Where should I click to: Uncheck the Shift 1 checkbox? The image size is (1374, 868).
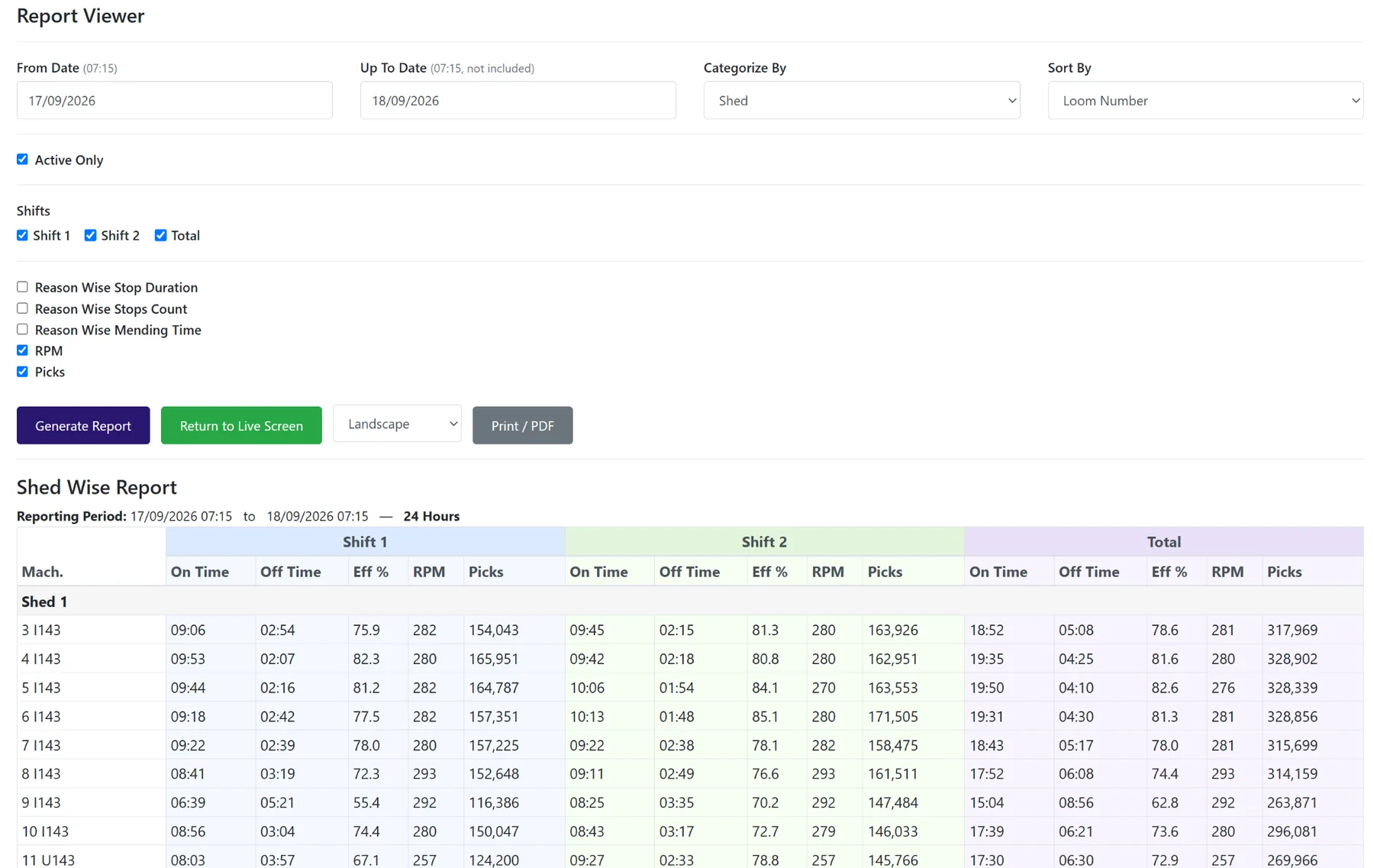tap(22, 235)
